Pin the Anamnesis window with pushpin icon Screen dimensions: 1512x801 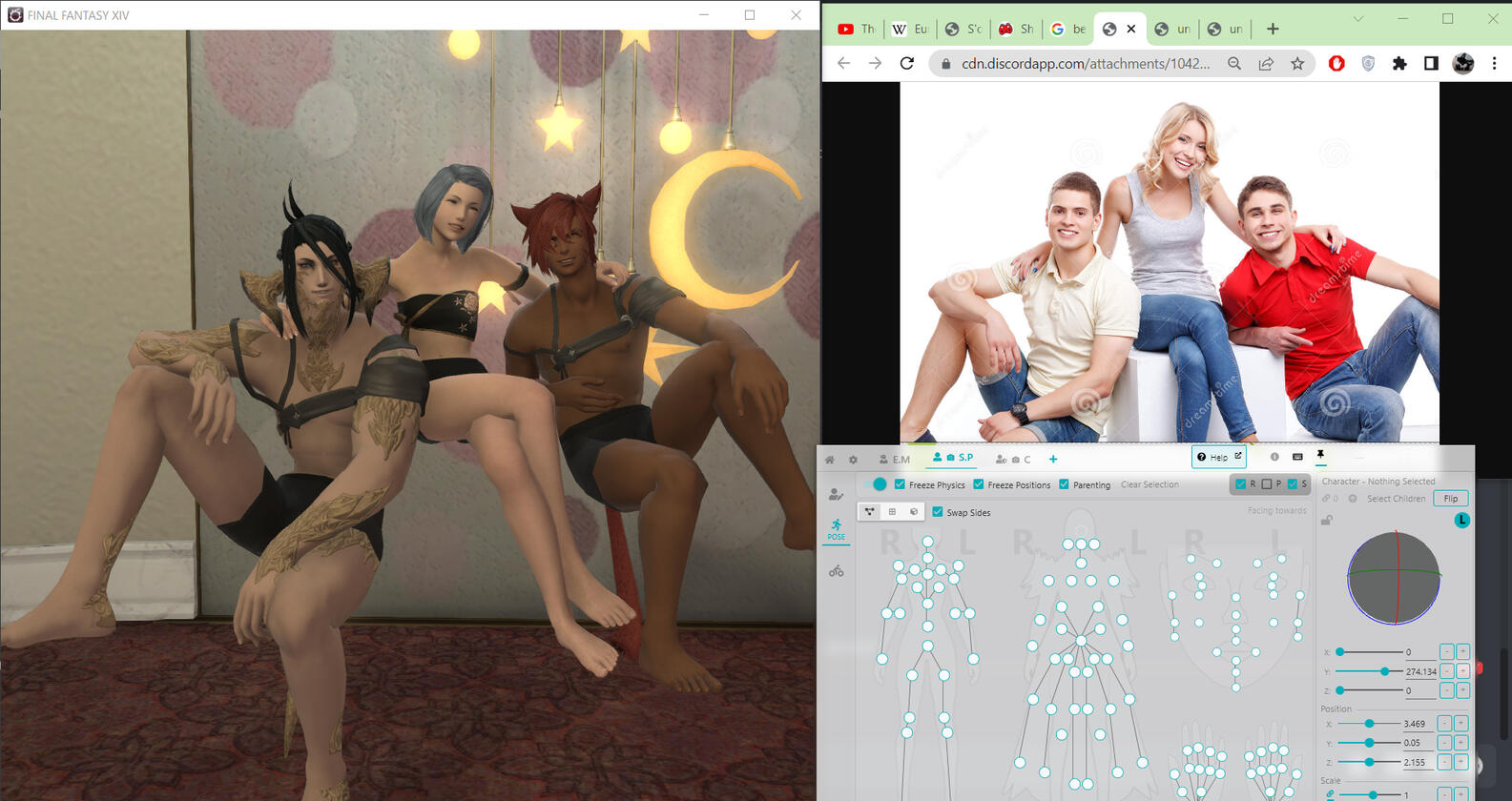(1320, 456)
